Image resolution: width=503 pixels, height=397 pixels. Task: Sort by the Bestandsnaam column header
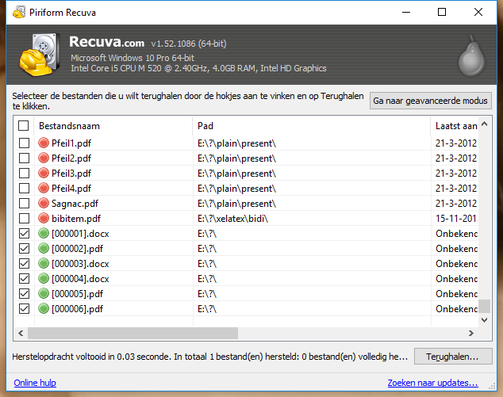pyautogui.click(x=114, y=126)
